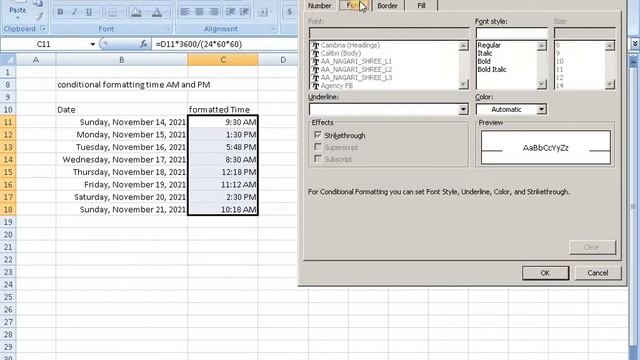Switch to the Border tab
This screenshot has height=360, width=640.
[387, 5]
